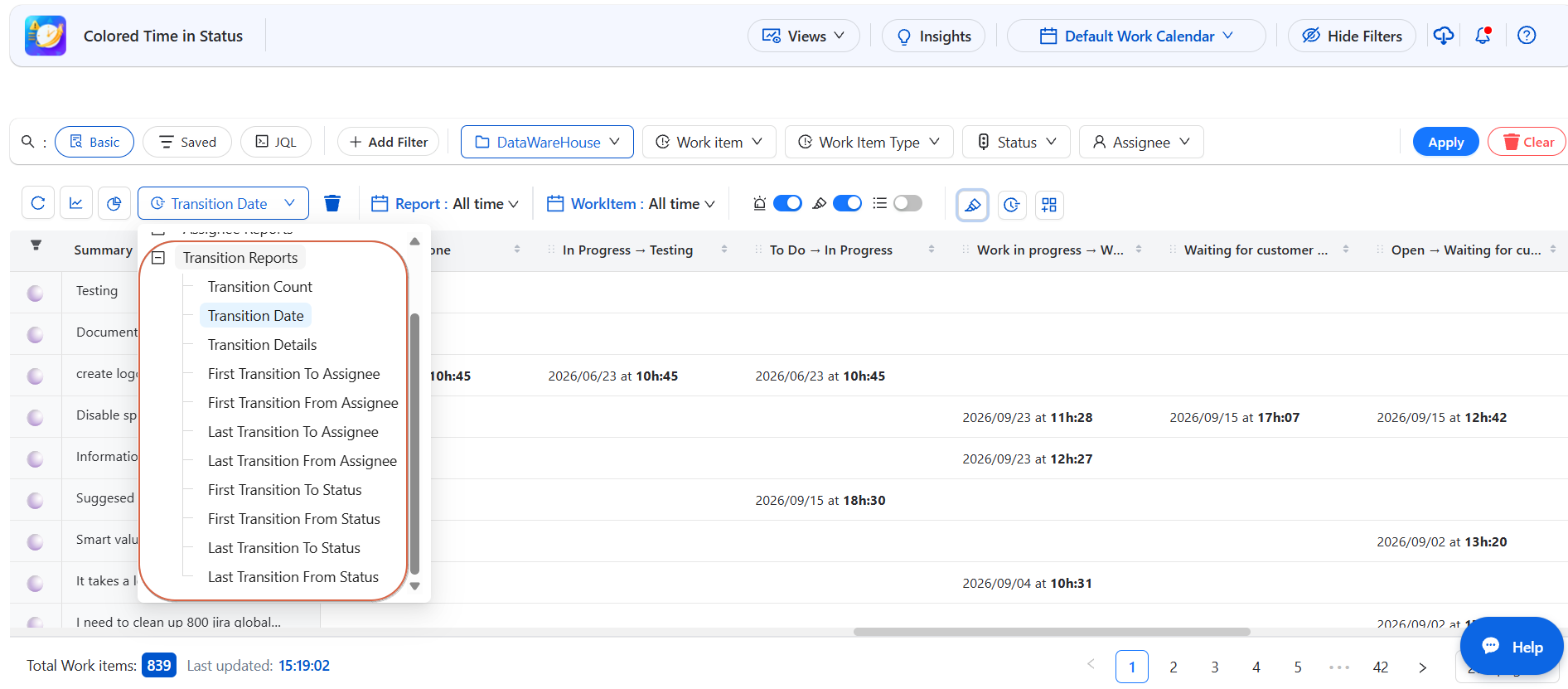Click the horizontal table scrollbar
The height and width of the screenshot is (689, 1568).
click(x=1052, y=632)
